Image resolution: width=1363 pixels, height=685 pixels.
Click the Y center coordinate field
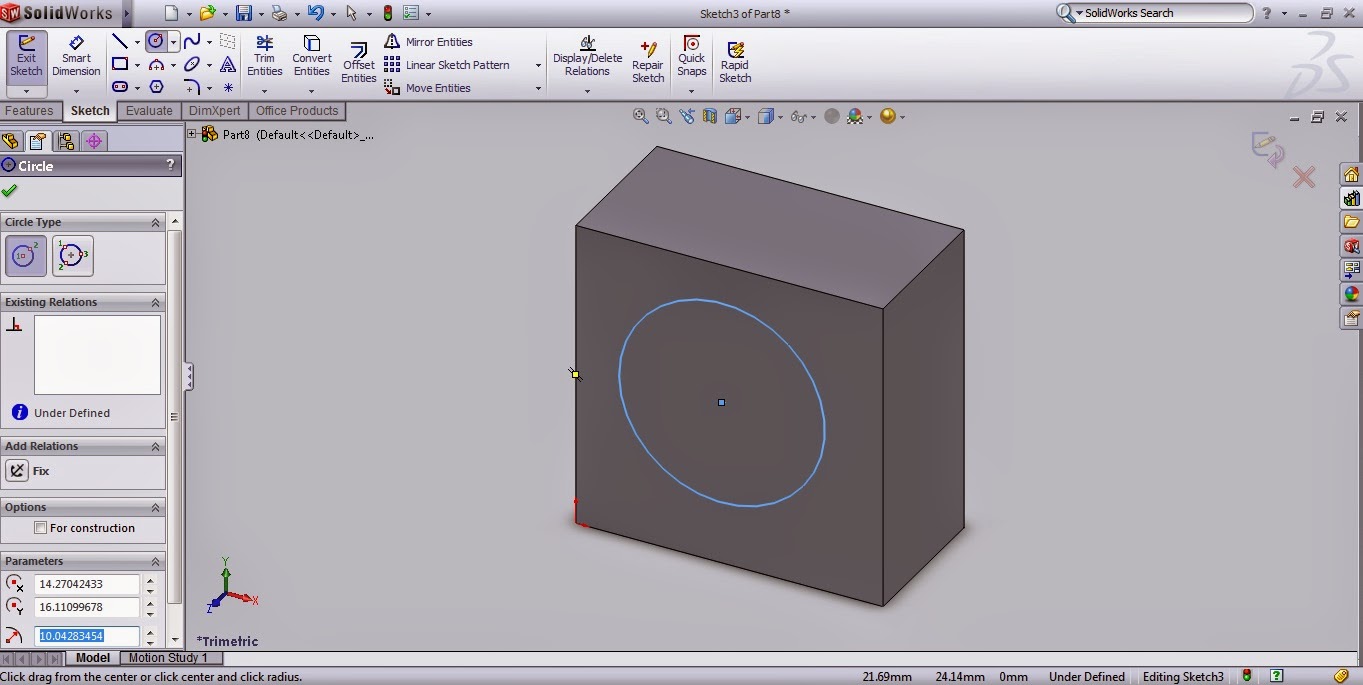pos(88,607)
